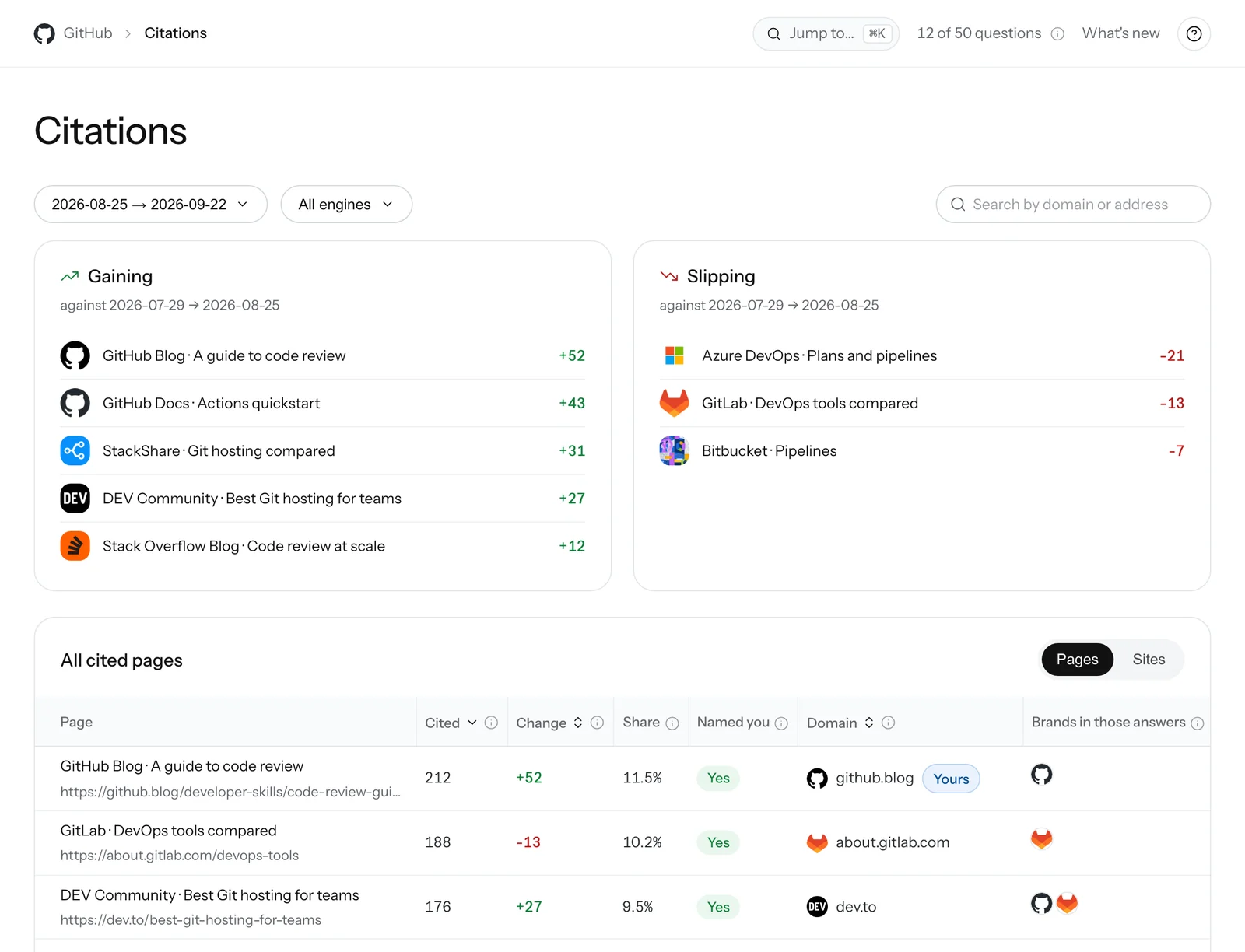
Task: Switch to the Pages view
Action: [1077, 660]
